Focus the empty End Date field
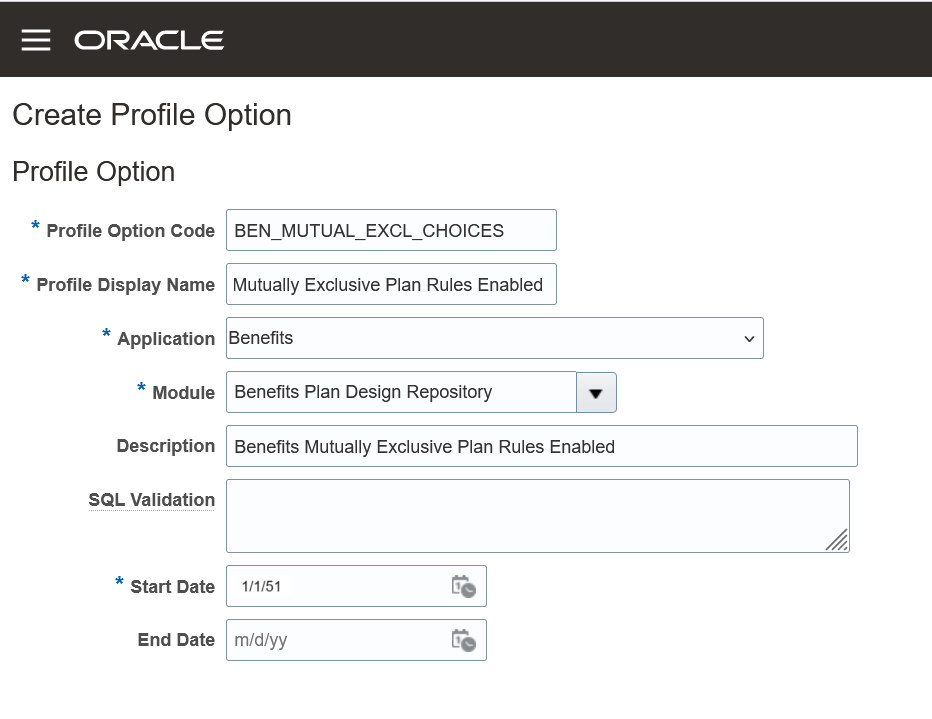 pos(336,640)
